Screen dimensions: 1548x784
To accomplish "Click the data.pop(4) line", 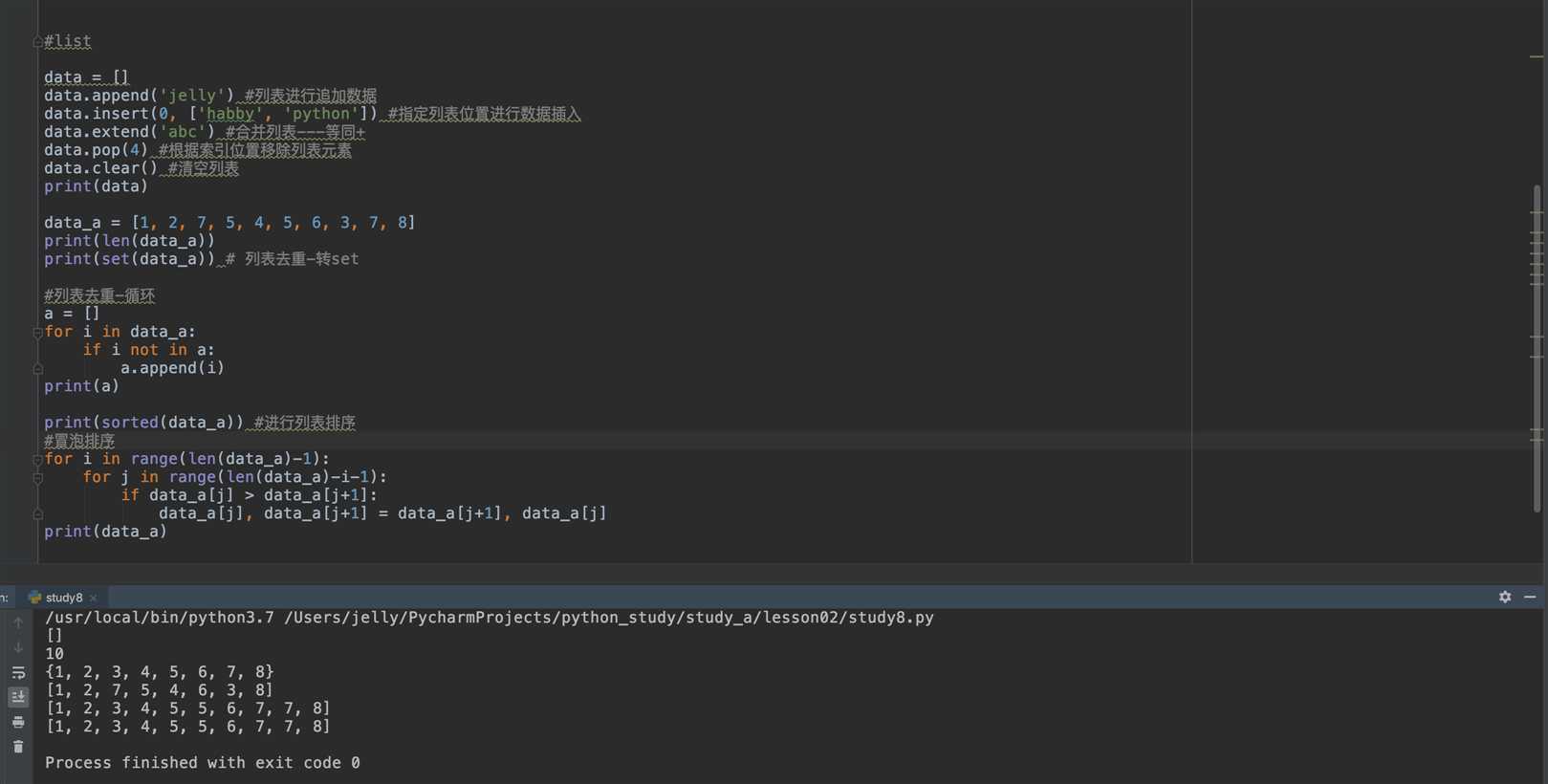I will pyautogui.click(x=198, y=150).
